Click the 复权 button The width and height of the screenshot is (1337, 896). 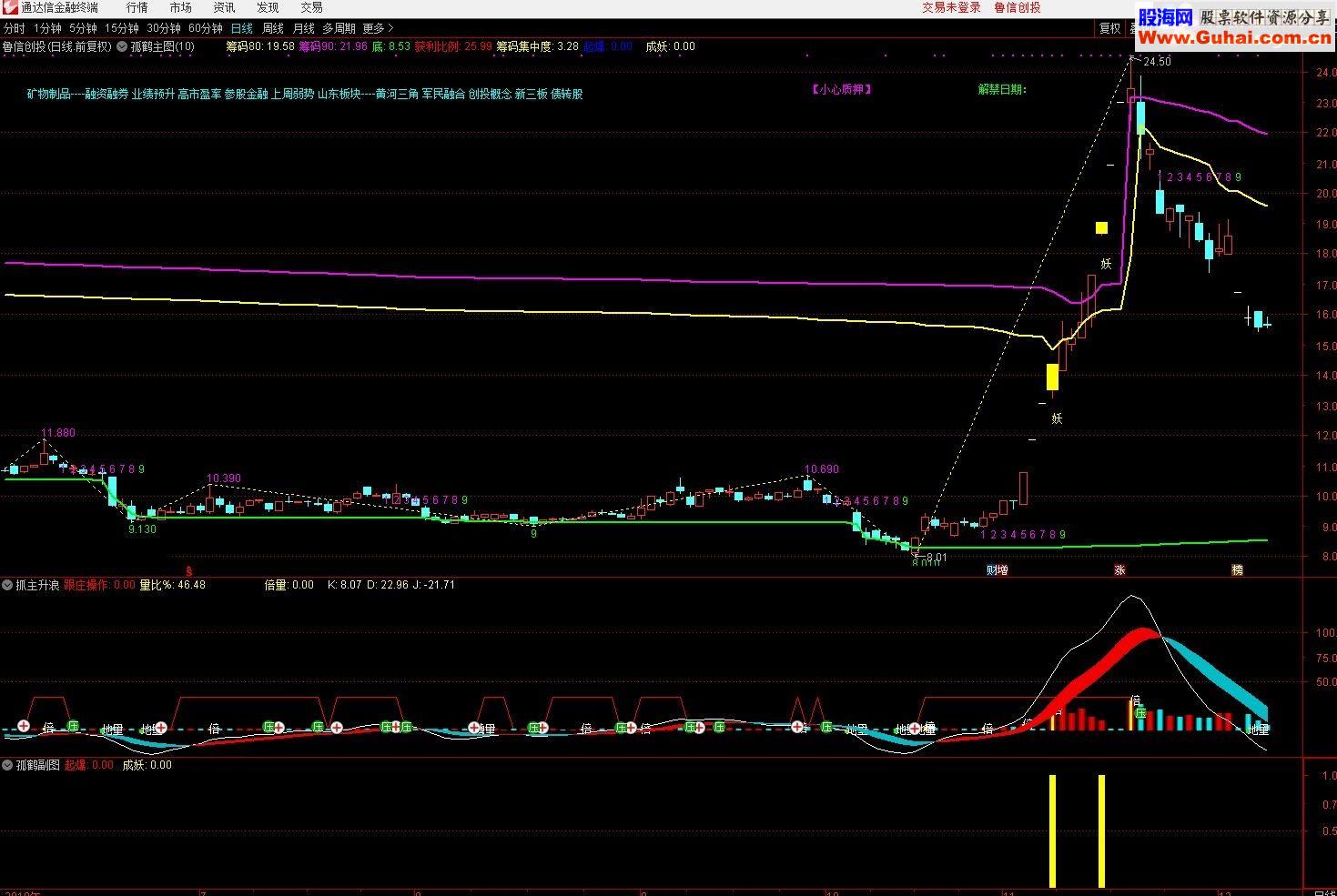pyautogui.click(x=1109, y=28)
